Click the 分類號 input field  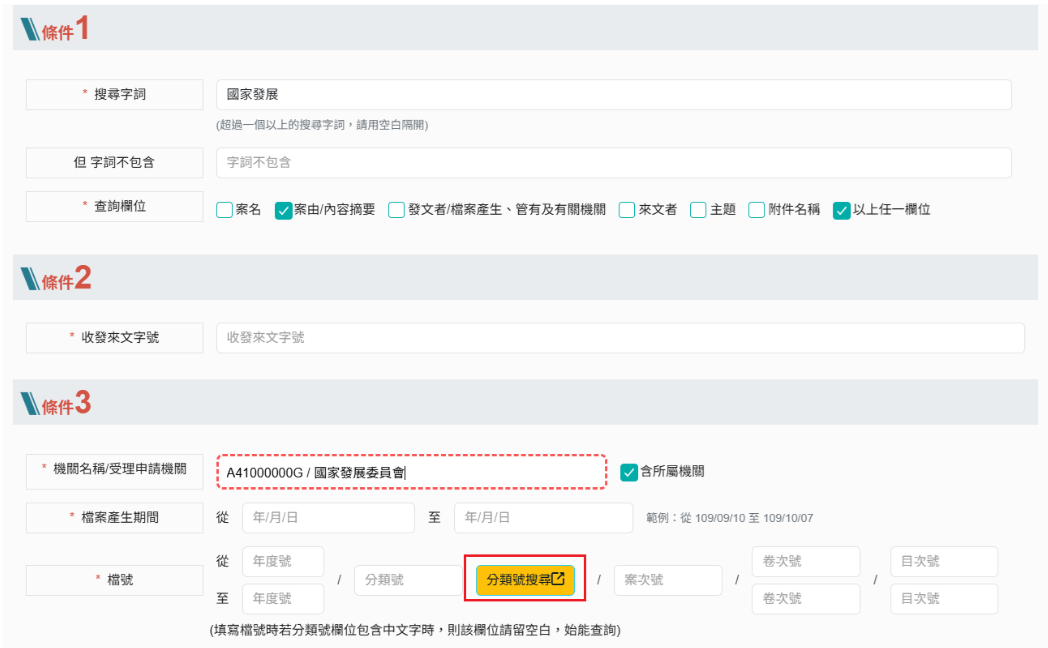point(407,580)
